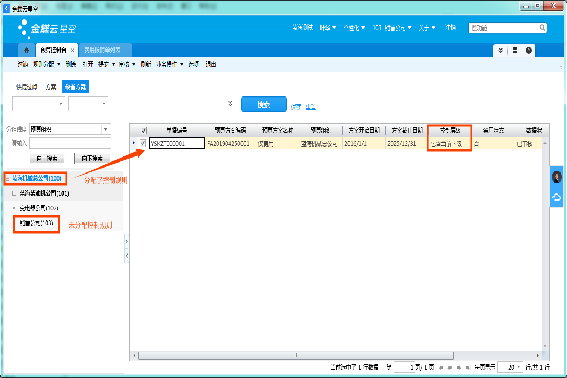Click the search upward button
This screenshot has height=378, width=567.
pos(47,158)
